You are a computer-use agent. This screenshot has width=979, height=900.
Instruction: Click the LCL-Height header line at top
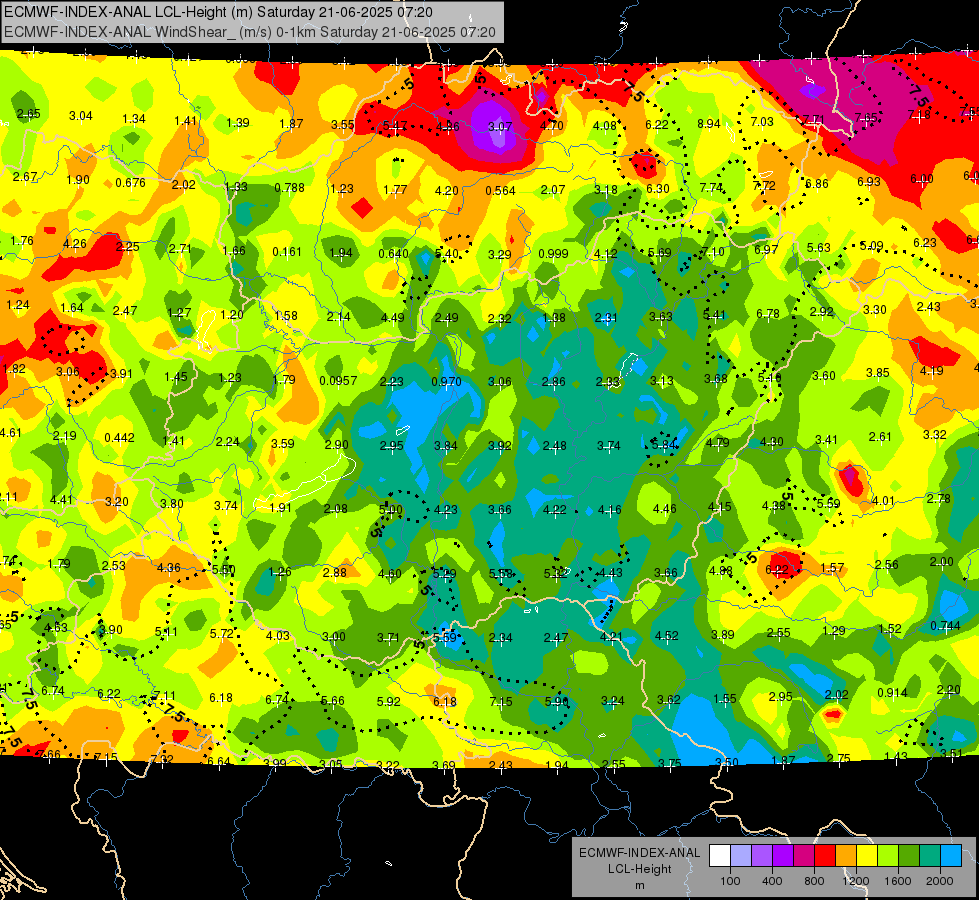pos(218,12)
